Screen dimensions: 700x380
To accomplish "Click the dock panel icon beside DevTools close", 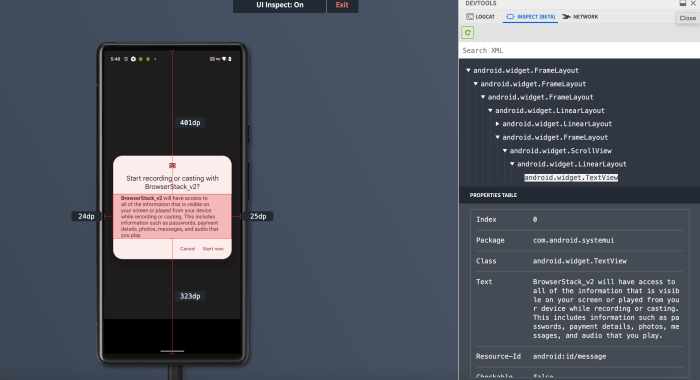I will (x=683, y=3).
